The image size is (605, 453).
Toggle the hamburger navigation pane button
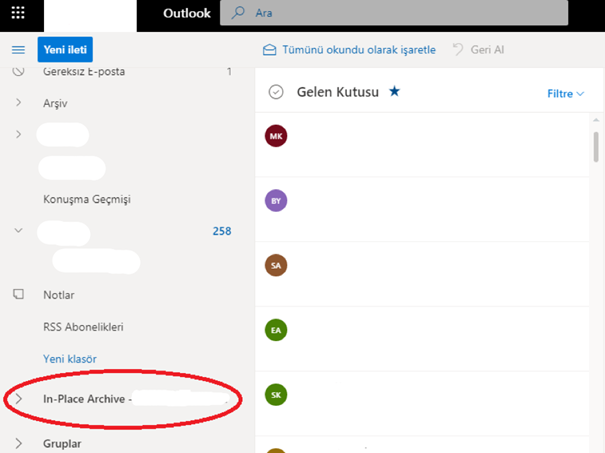(x=18, y=50)
